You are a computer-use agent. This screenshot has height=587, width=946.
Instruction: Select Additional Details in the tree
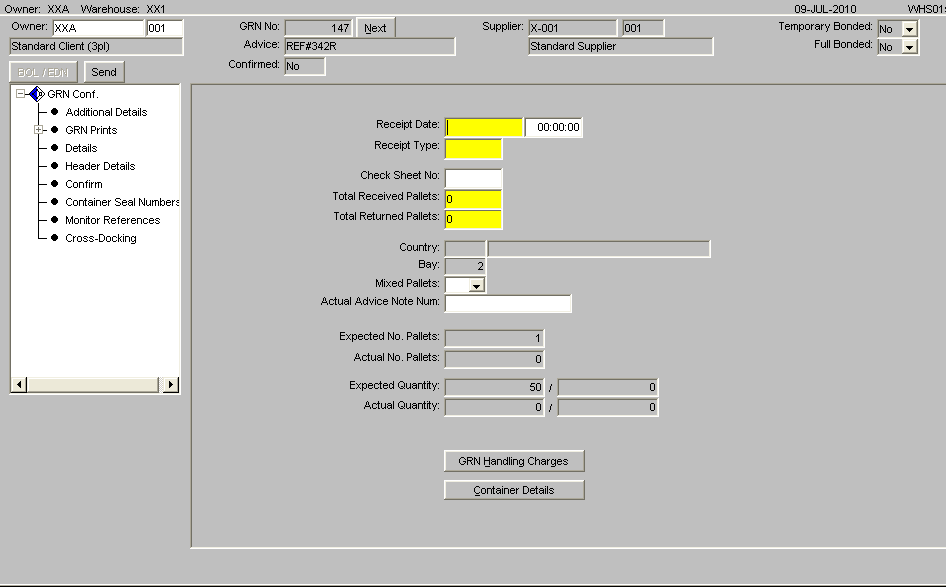tap(106, 112)
